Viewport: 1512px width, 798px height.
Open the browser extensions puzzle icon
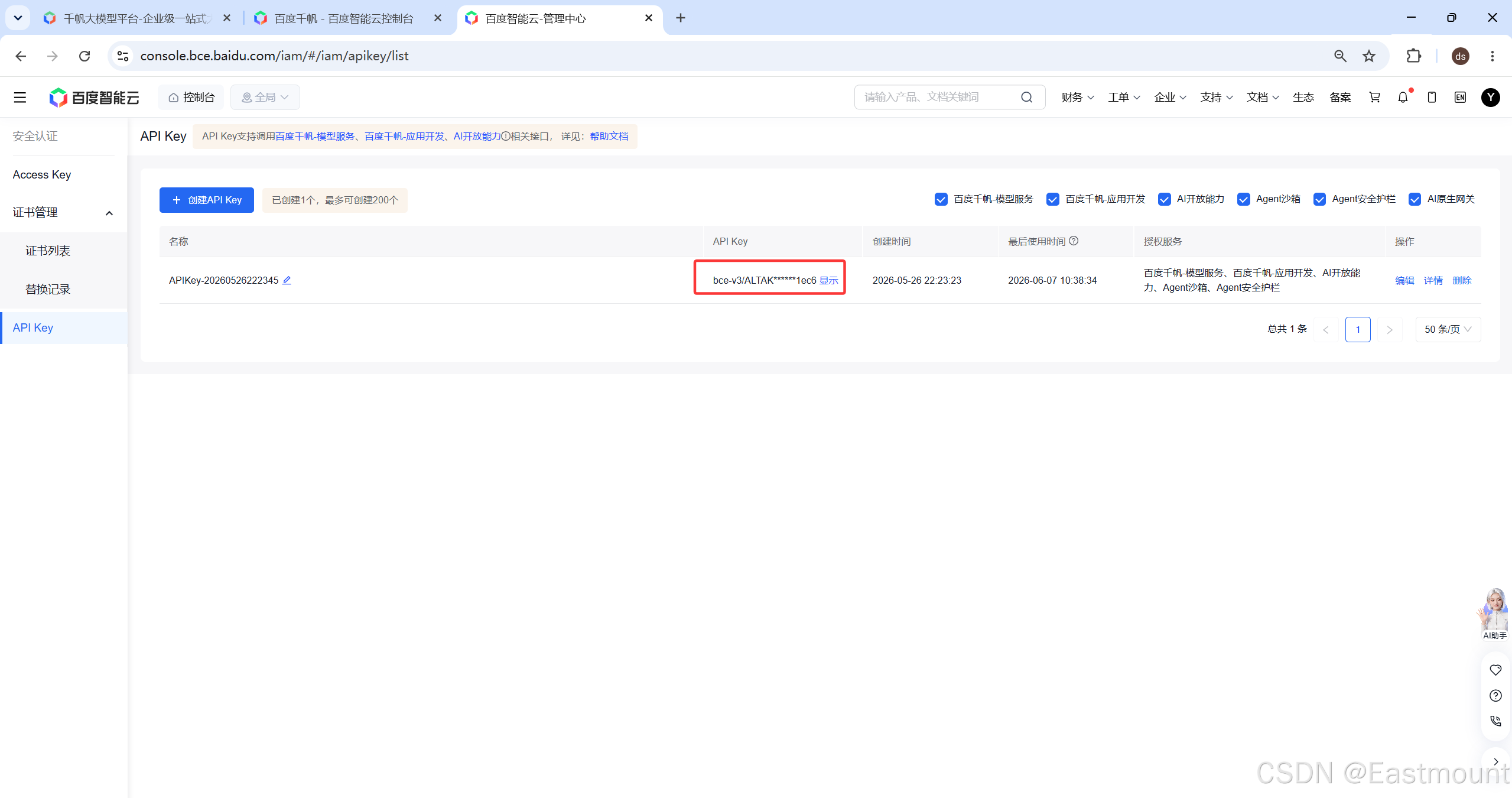[1414, 56]
